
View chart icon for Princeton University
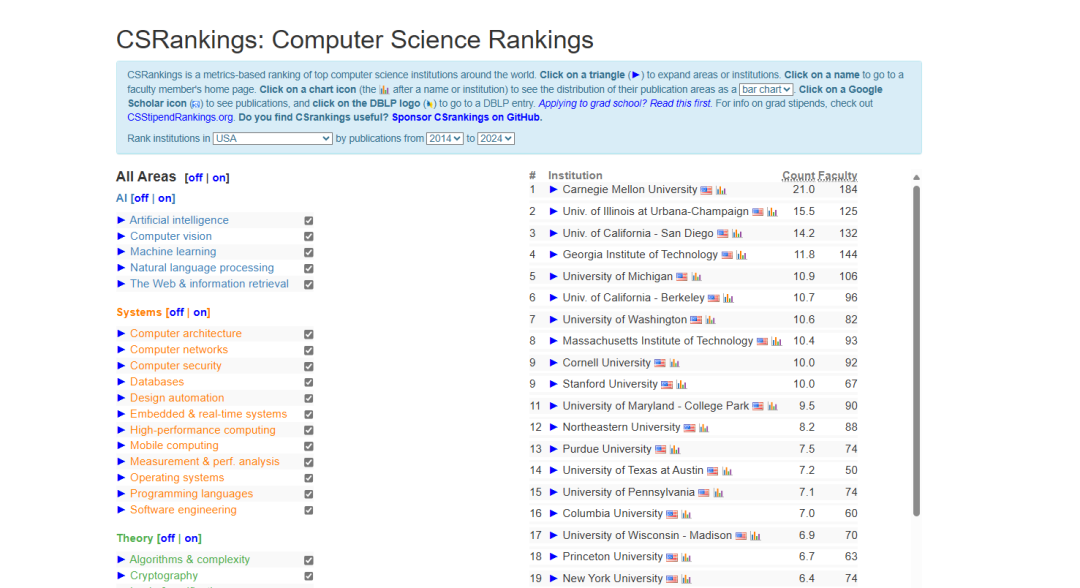pos(686,557)
